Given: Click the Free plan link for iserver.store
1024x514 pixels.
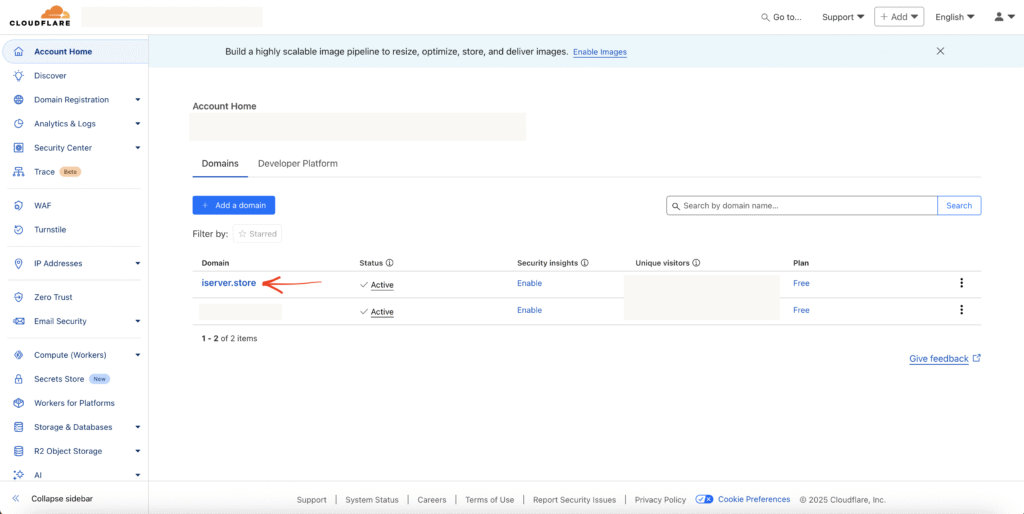Looking at the screenshot, I should click(801, 283).
